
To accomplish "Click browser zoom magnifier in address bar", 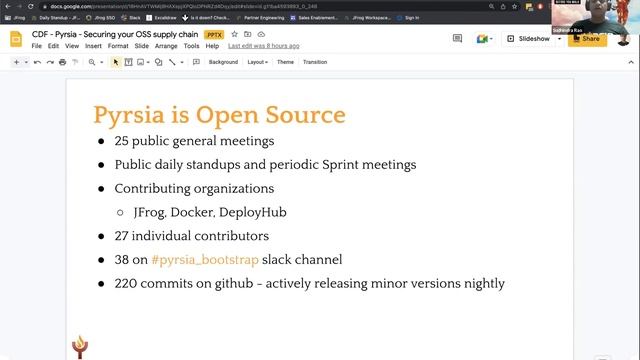I will click(x=491, y=7).
